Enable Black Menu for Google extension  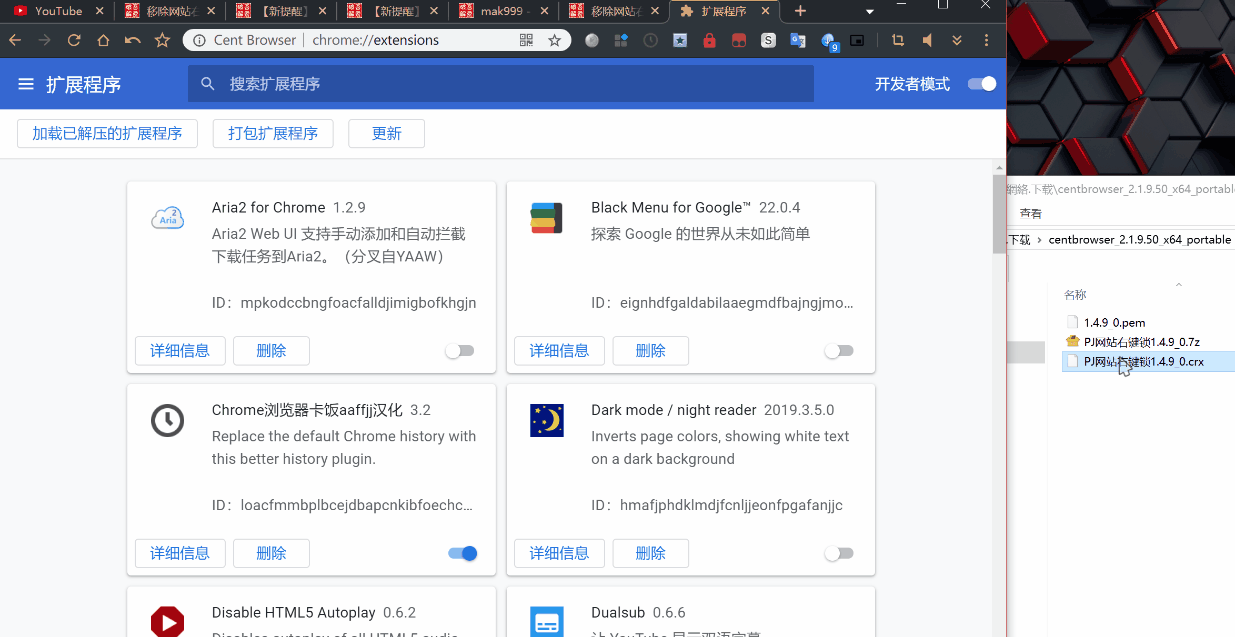click(839, 351)
